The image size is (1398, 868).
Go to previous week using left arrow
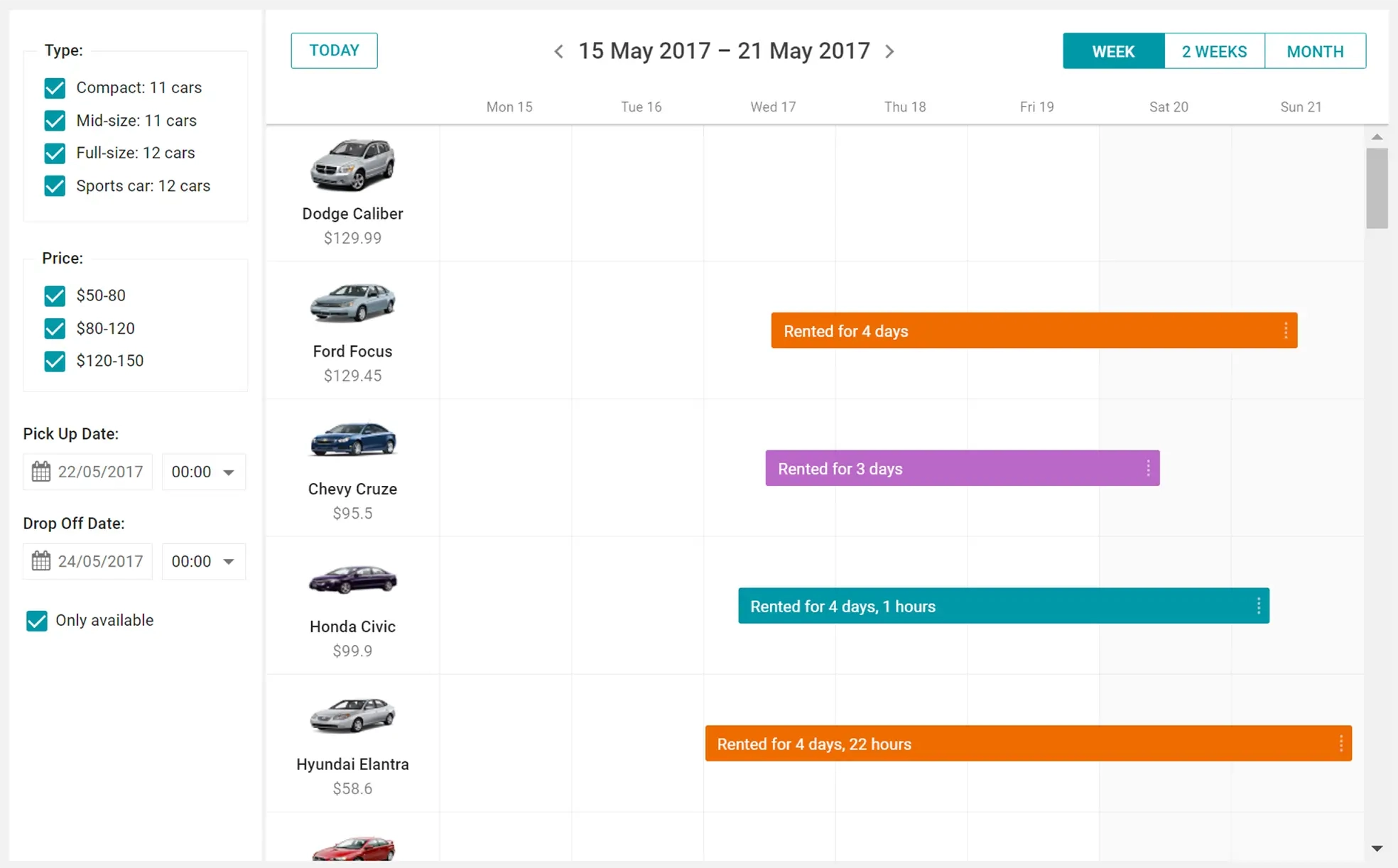(558, 51)
